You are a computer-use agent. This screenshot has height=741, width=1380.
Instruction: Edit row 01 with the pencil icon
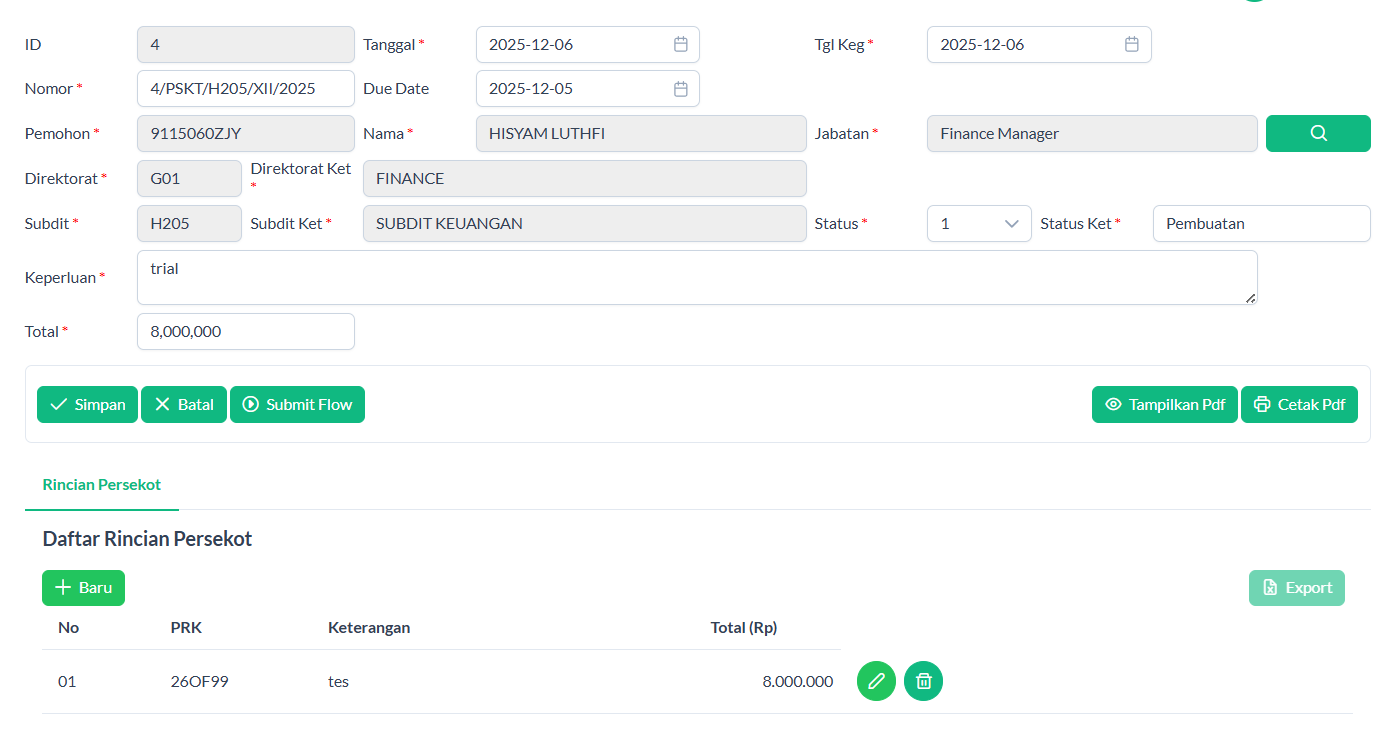point(876,681)
